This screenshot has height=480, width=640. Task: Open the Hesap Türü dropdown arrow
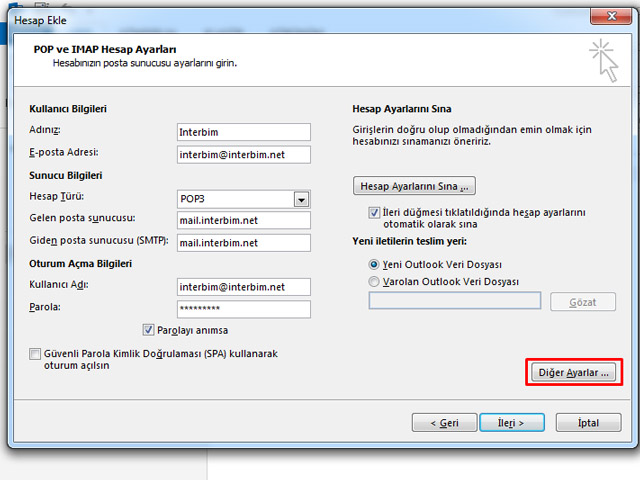pyautogui.click(x=301, y=199)
